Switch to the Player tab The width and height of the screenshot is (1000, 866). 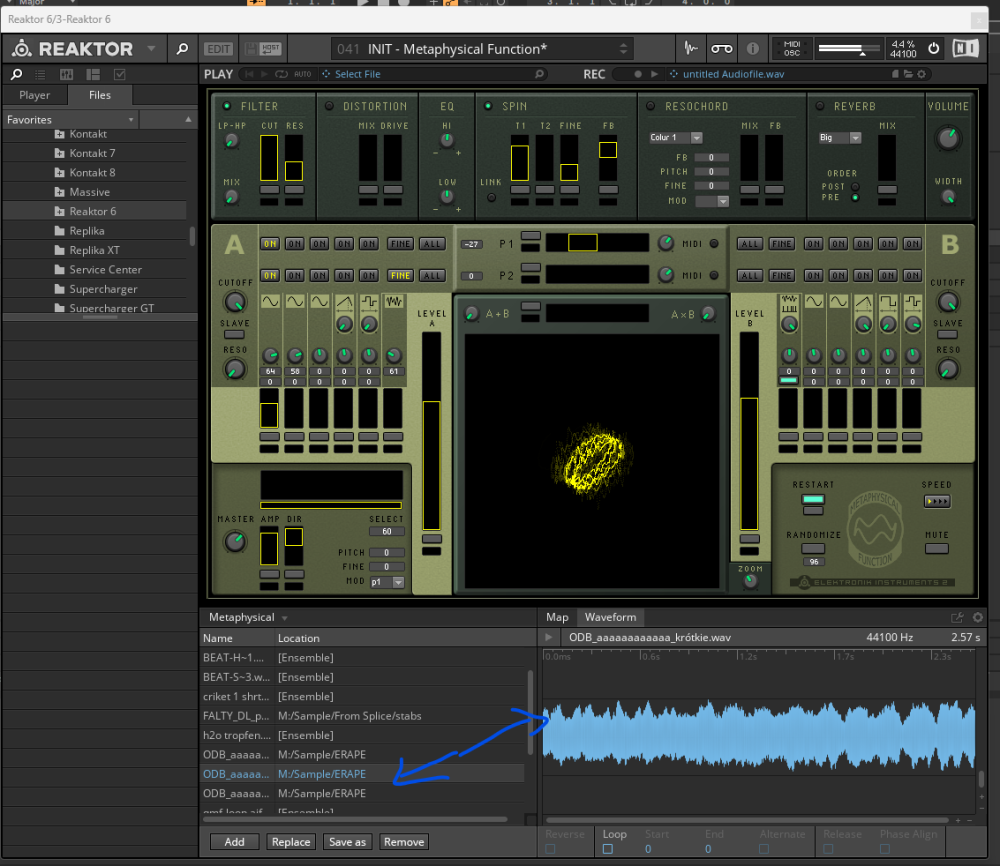pyautogui.click(x=34, y=95)
